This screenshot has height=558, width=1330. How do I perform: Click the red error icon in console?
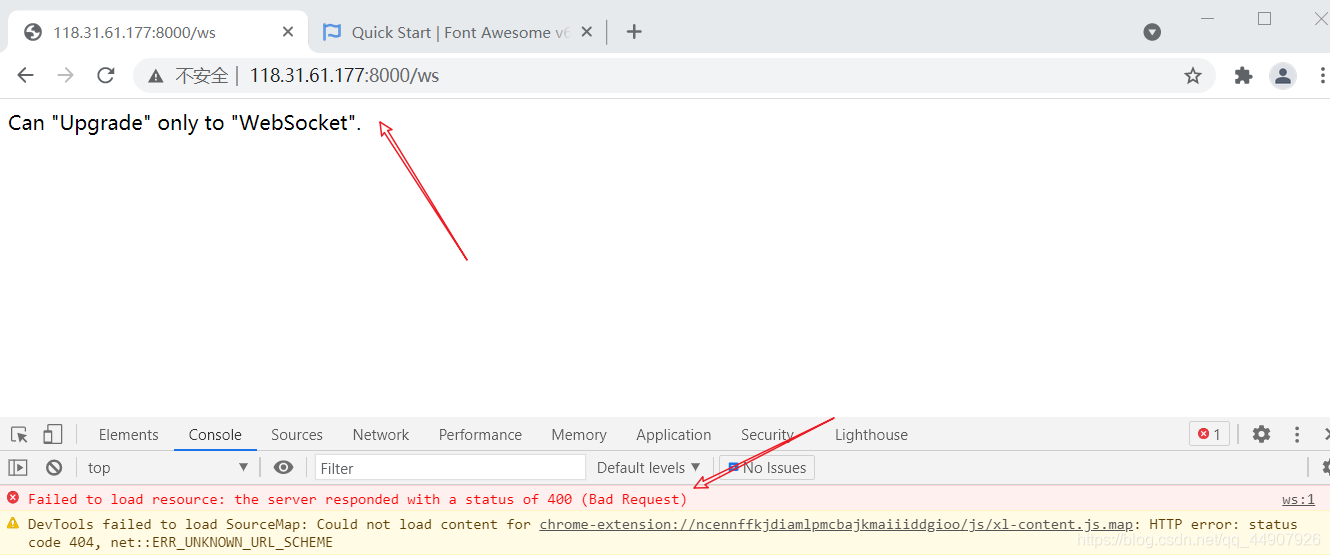pos(13,498)
